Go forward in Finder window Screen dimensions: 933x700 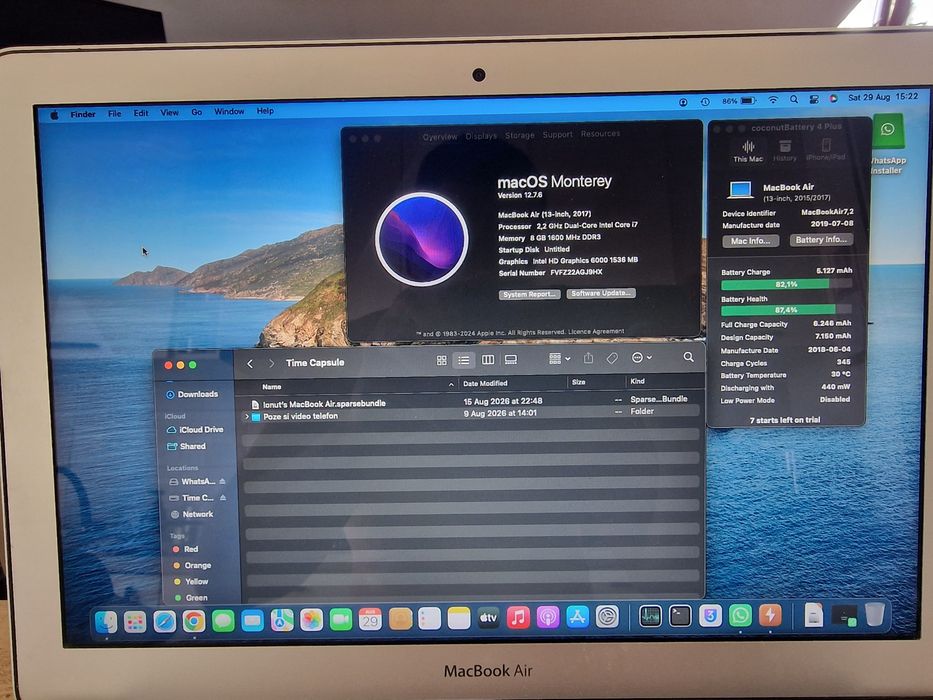pyautogui.click(x=271, y=363)
